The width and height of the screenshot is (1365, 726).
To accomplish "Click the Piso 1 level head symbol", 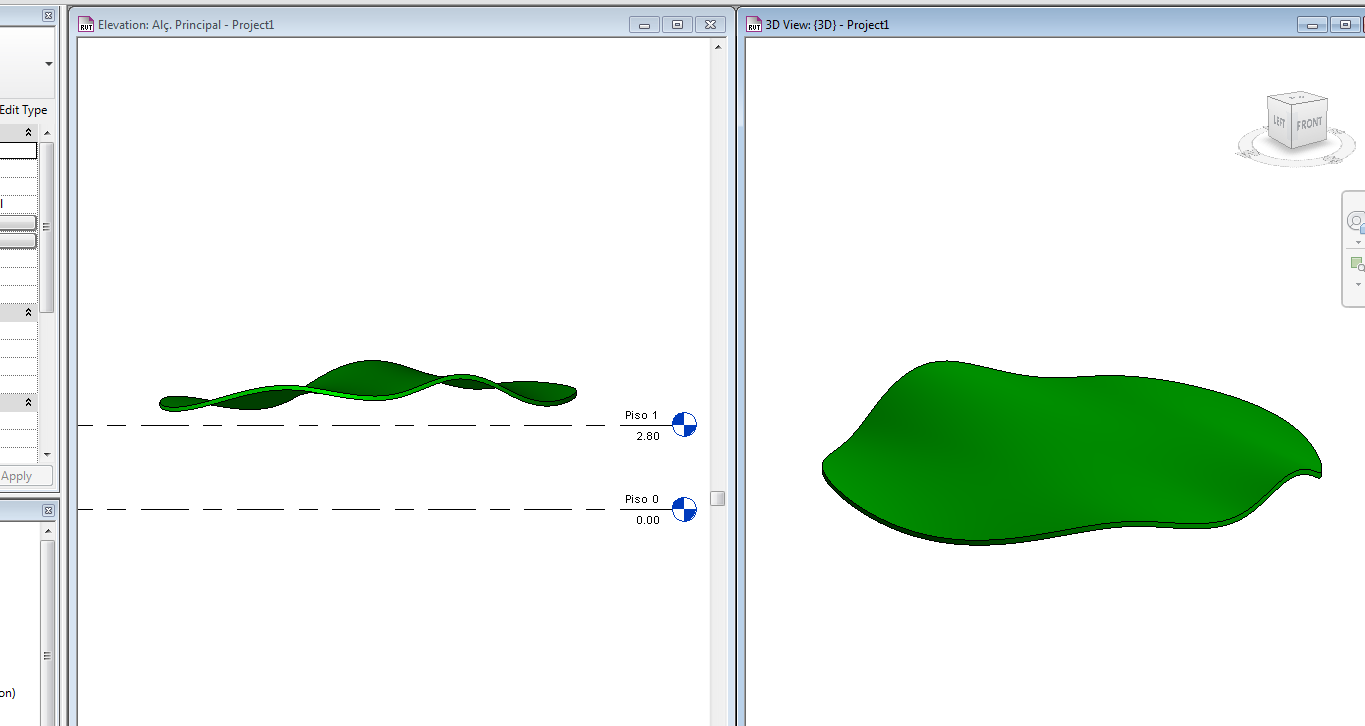I will 684,424.
